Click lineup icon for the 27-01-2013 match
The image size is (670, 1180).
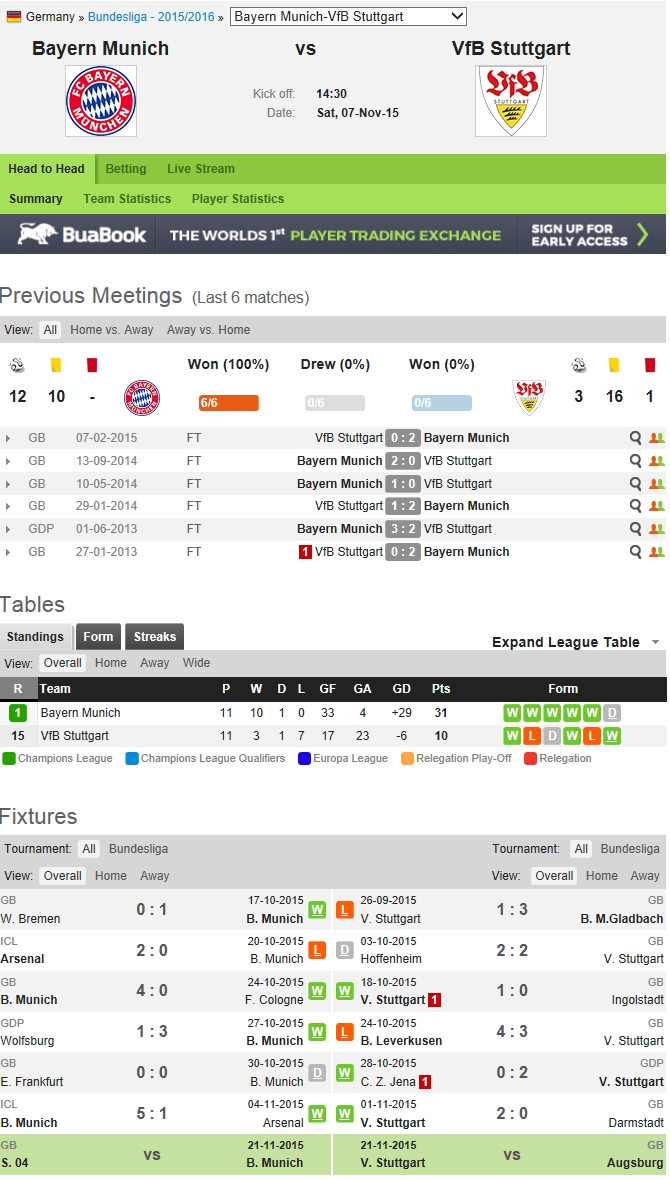point(656,552)
